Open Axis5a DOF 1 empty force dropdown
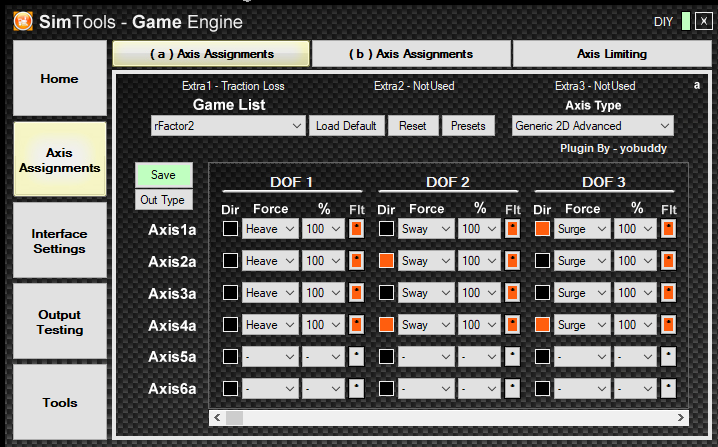The height and width of the screenshot is (447, 718). [270, 356]
